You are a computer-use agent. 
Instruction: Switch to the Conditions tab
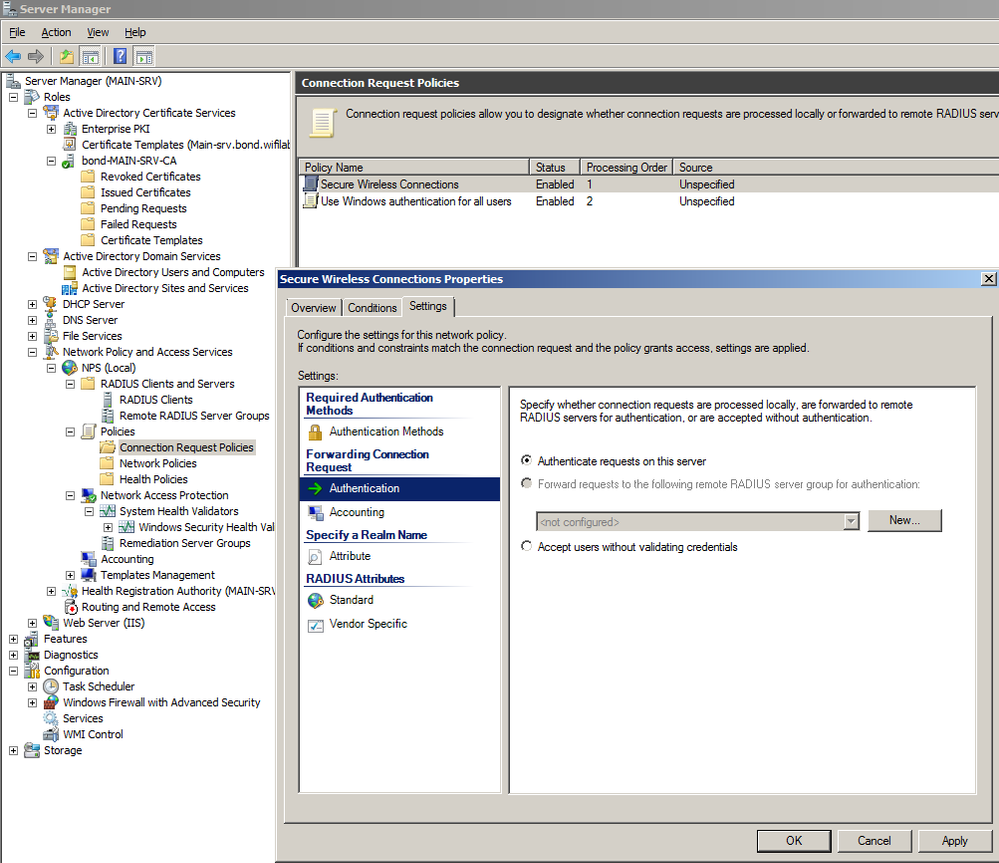point(372,308)
